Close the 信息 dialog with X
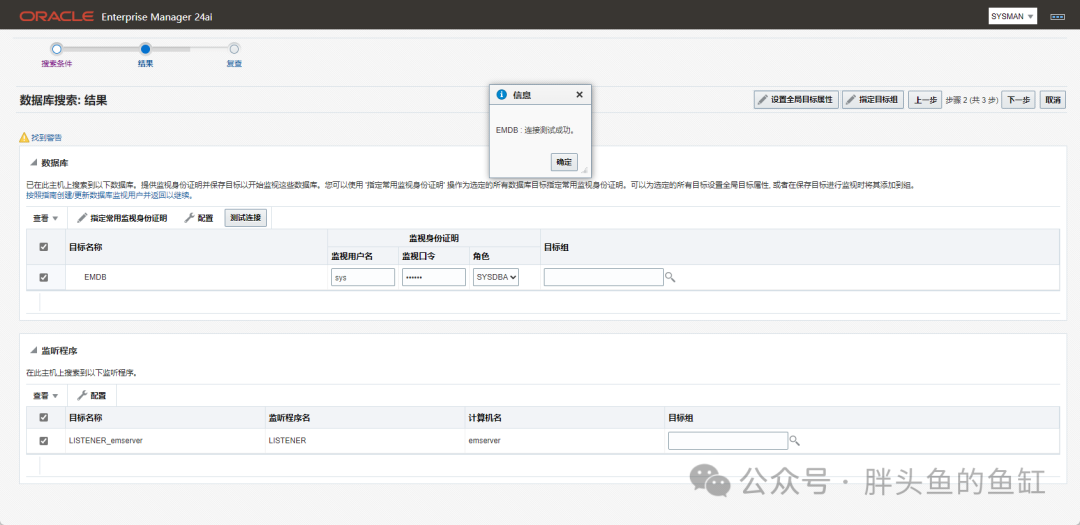 [x=579, y=95]
